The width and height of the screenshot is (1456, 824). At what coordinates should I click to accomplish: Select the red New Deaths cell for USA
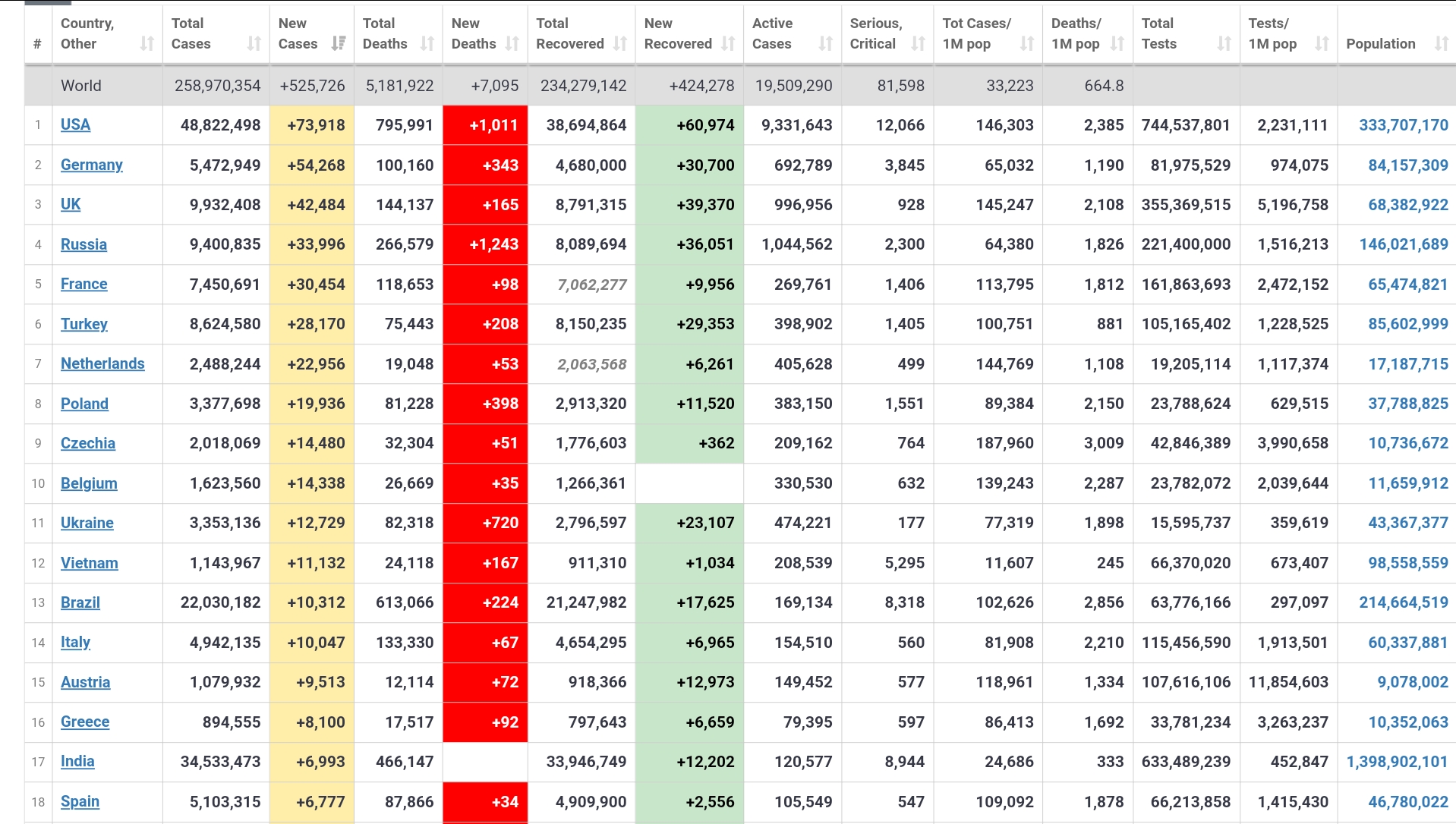(485, 125)
